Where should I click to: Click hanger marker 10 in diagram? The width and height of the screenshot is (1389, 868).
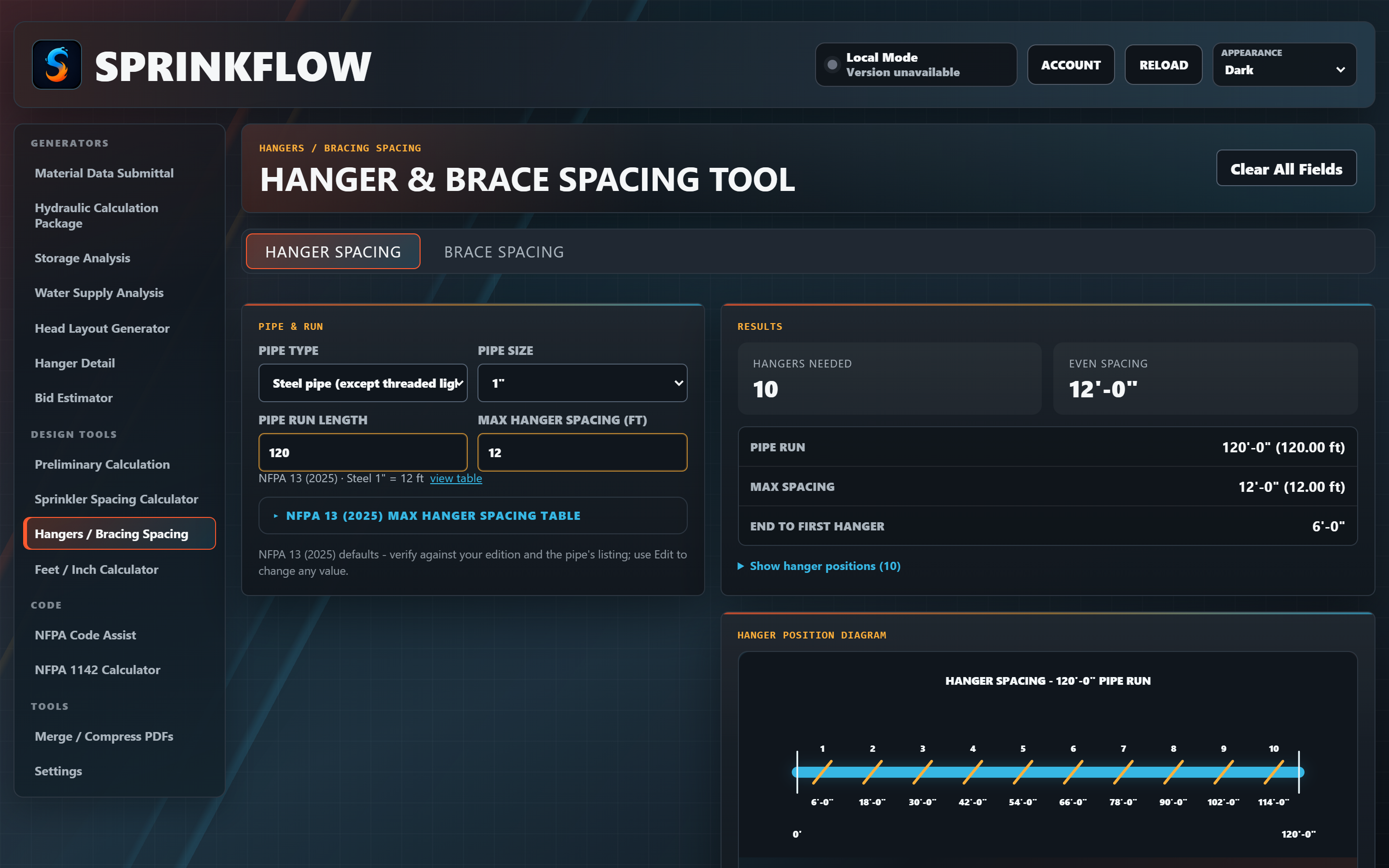(1274, 772)
